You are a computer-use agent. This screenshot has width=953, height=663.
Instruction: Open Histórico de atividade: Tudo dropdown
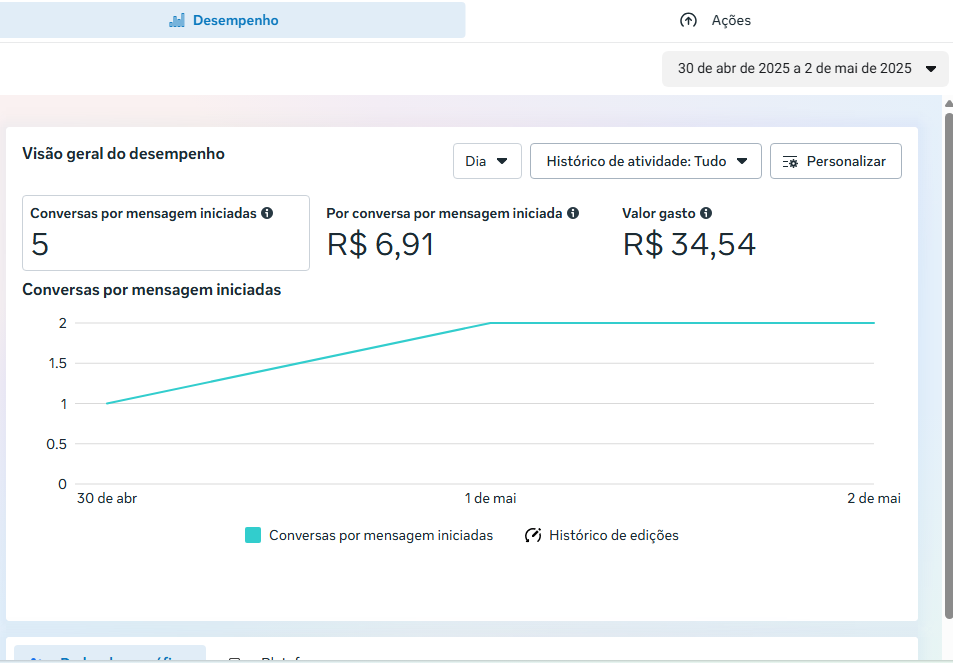[645, 161]
